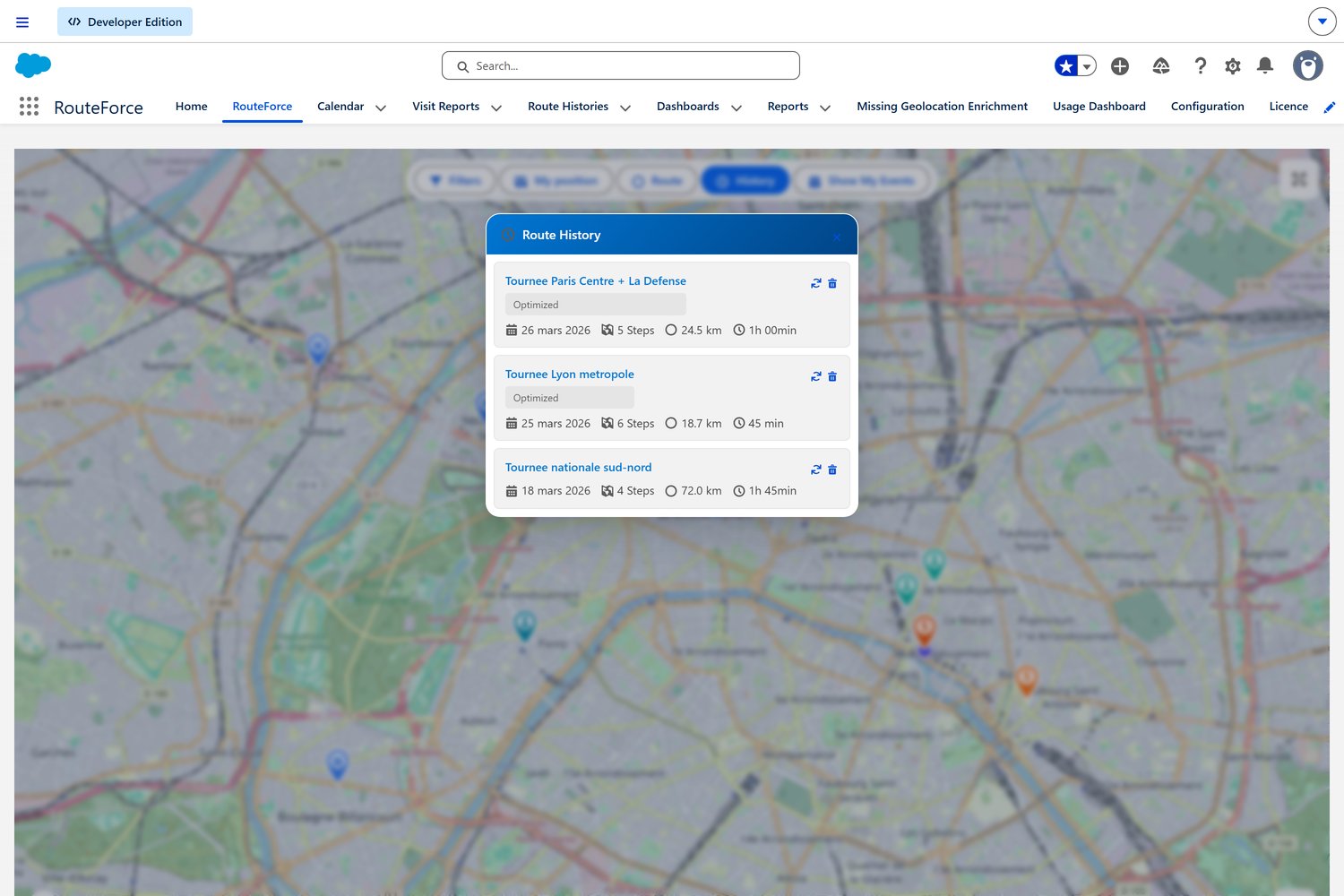Type in the Search field
Viewport: 1344px width, 896px height.
(x=620, y=65)
